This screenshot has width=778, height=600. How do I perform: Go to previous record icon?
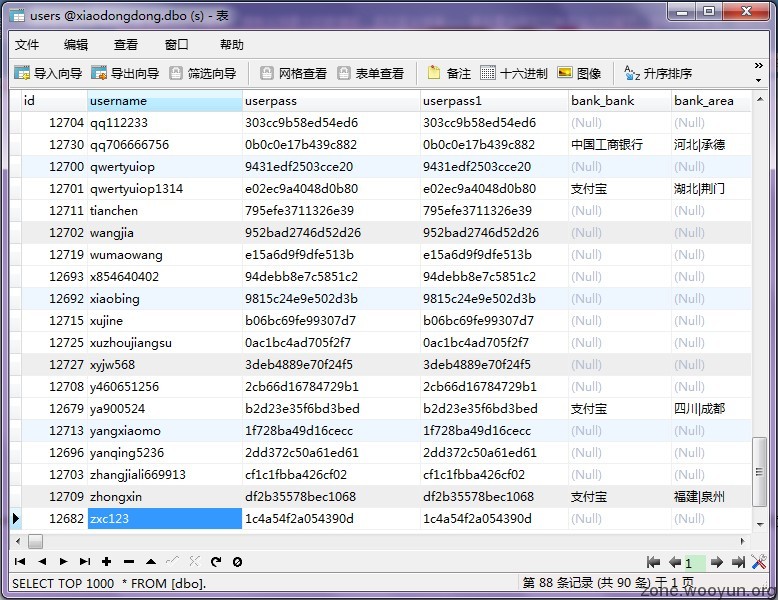click(x=42, y=561)
